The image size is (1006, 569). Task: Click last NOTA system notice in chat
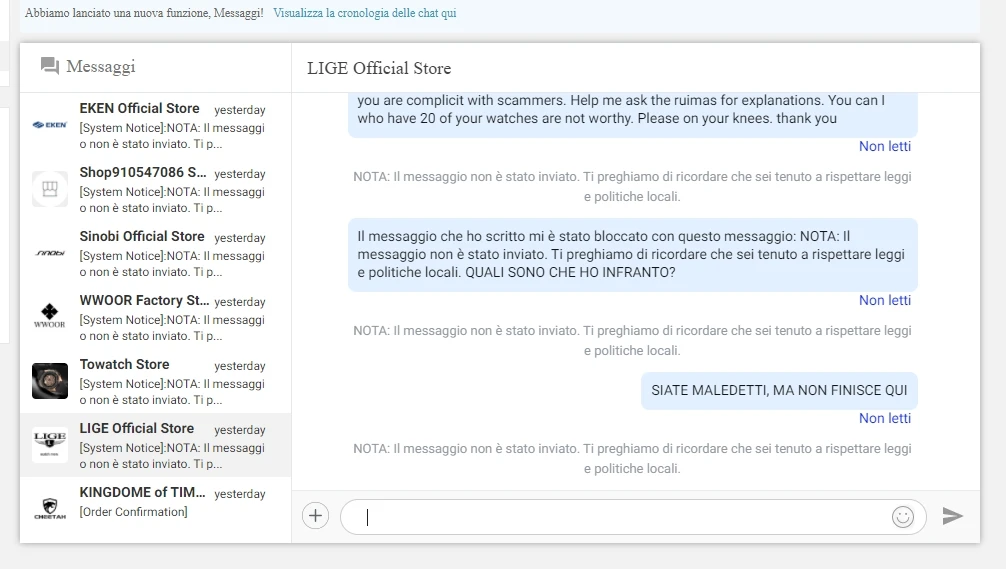coord(632,459)
